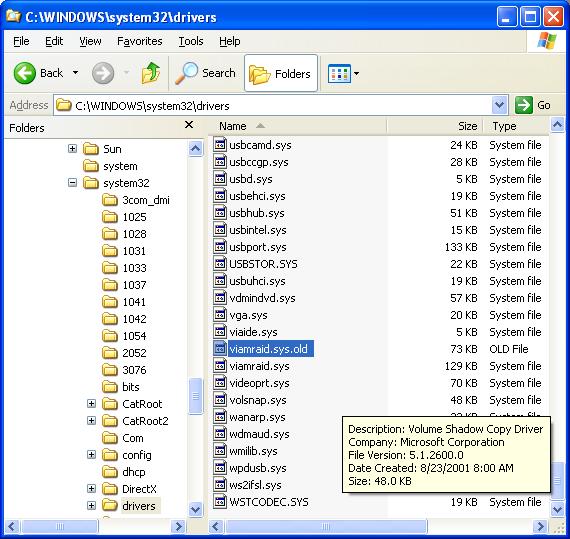This screenshot has width=570, height=539.
Task: Select the bits folder icon
Action: pos(110,387)
